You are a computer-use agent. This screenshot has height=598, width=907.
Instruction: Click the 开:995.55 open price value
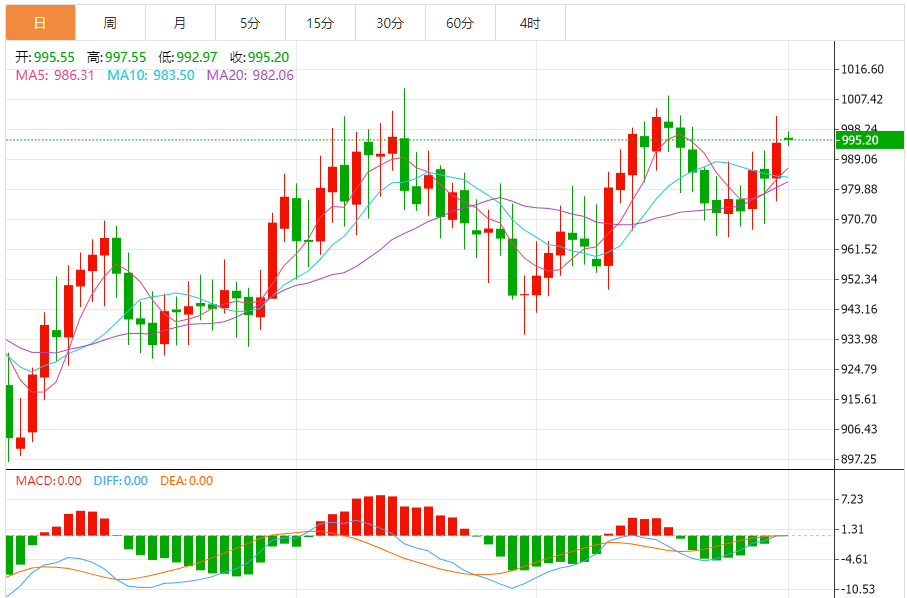point(45,57)
